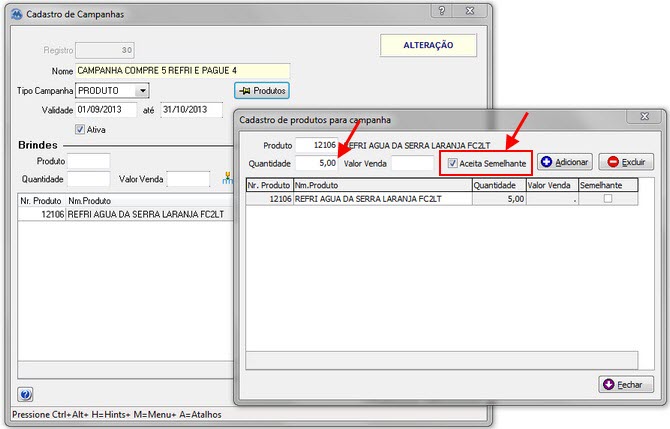Check the Semelhante box in row 12106
This screenshot has width=670, height=429.
point(608,198)
